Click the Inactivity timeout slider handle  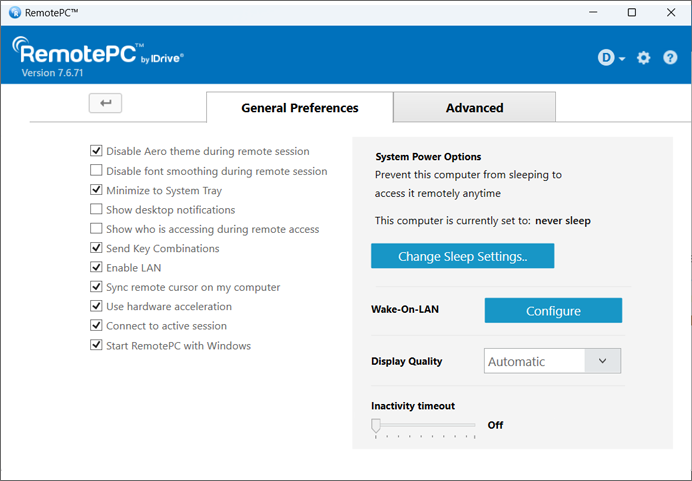tap(376, 425)
